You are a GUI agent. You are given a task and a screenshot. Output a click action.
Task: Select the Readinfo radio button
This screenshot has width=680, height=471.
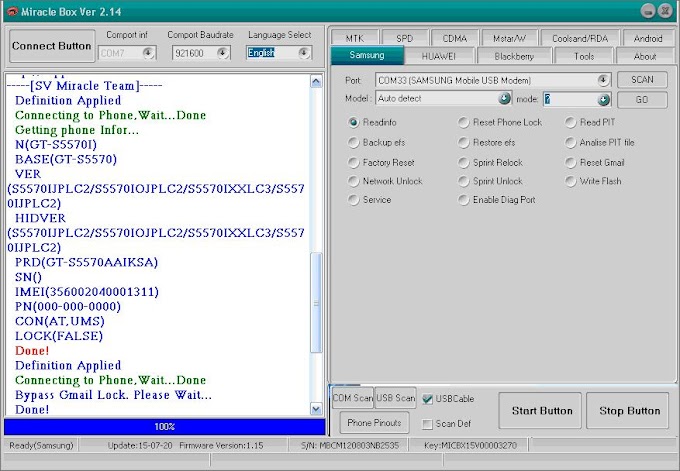(354, 122)
